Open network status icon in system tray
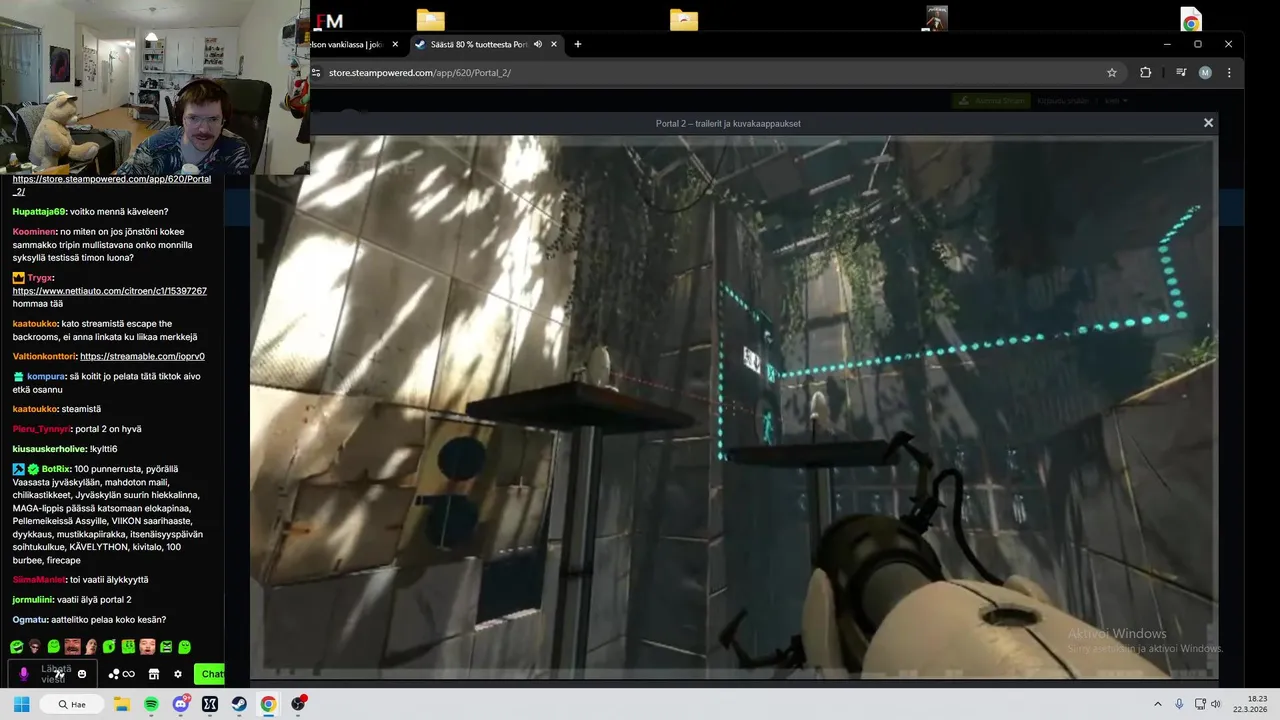The height and width of the screenshot is (720, 1280). point(1200,704)
